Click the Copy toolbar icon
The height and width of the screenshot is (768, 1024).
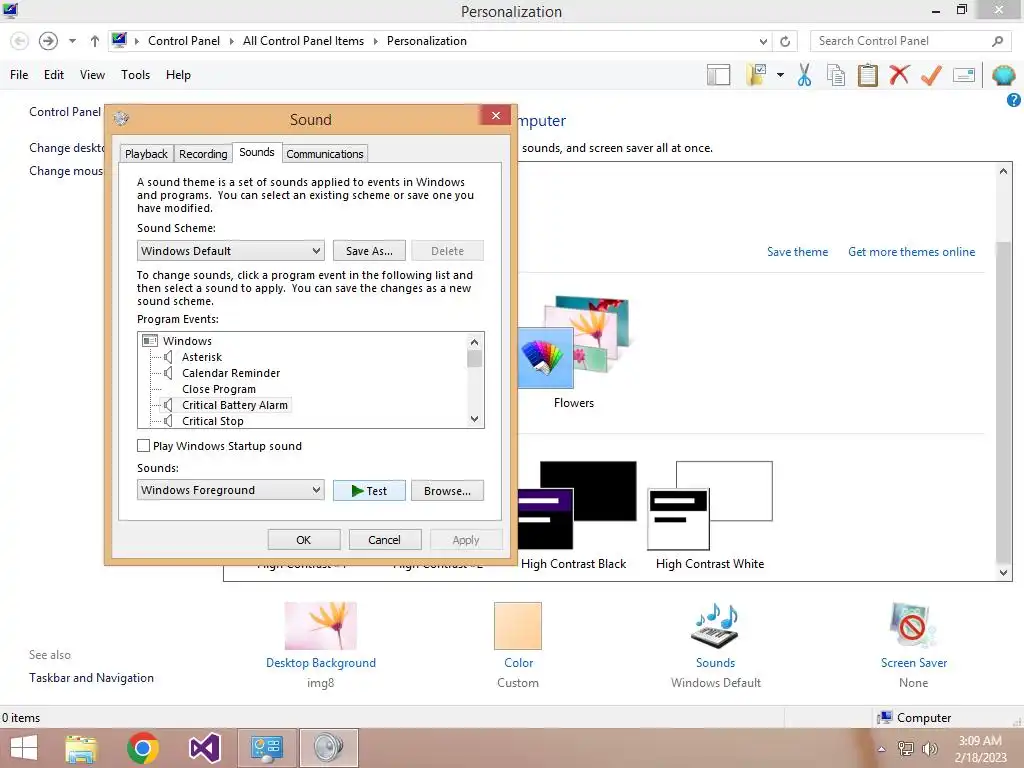[836, 75]
